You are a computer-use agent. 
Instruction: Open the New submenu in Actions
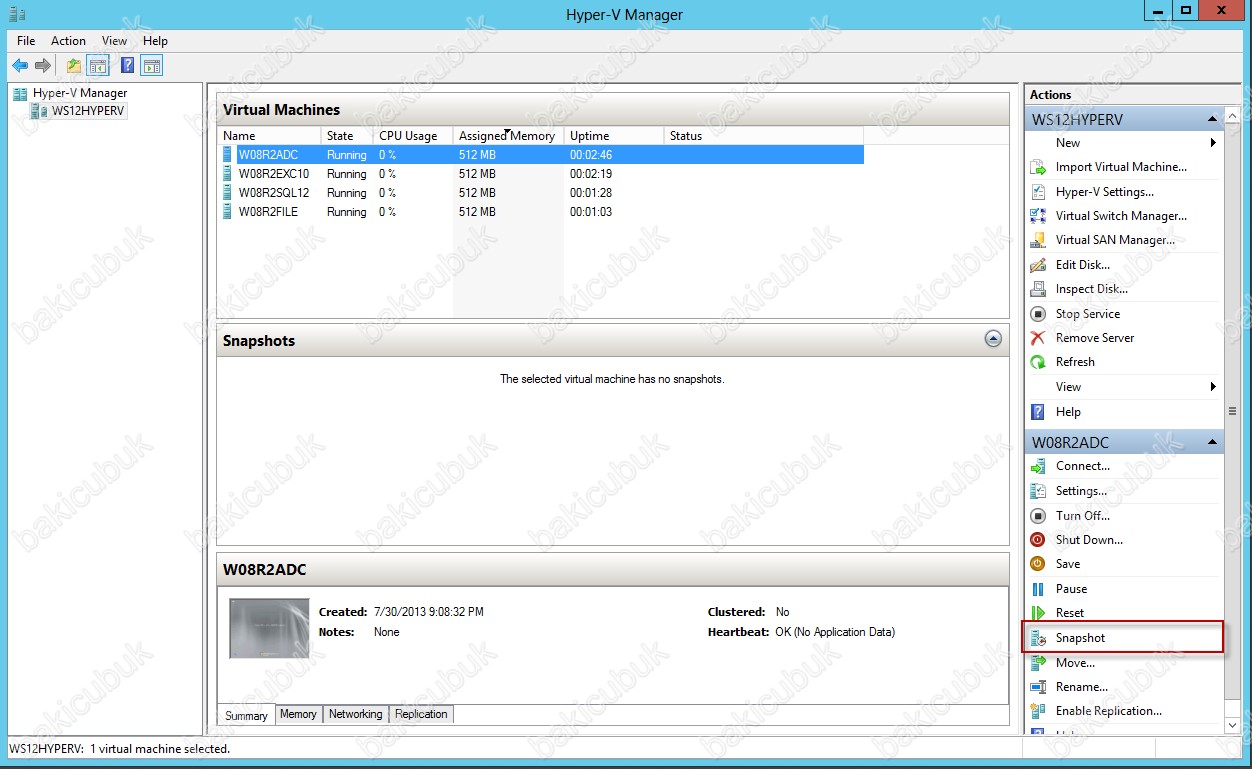1124,143
